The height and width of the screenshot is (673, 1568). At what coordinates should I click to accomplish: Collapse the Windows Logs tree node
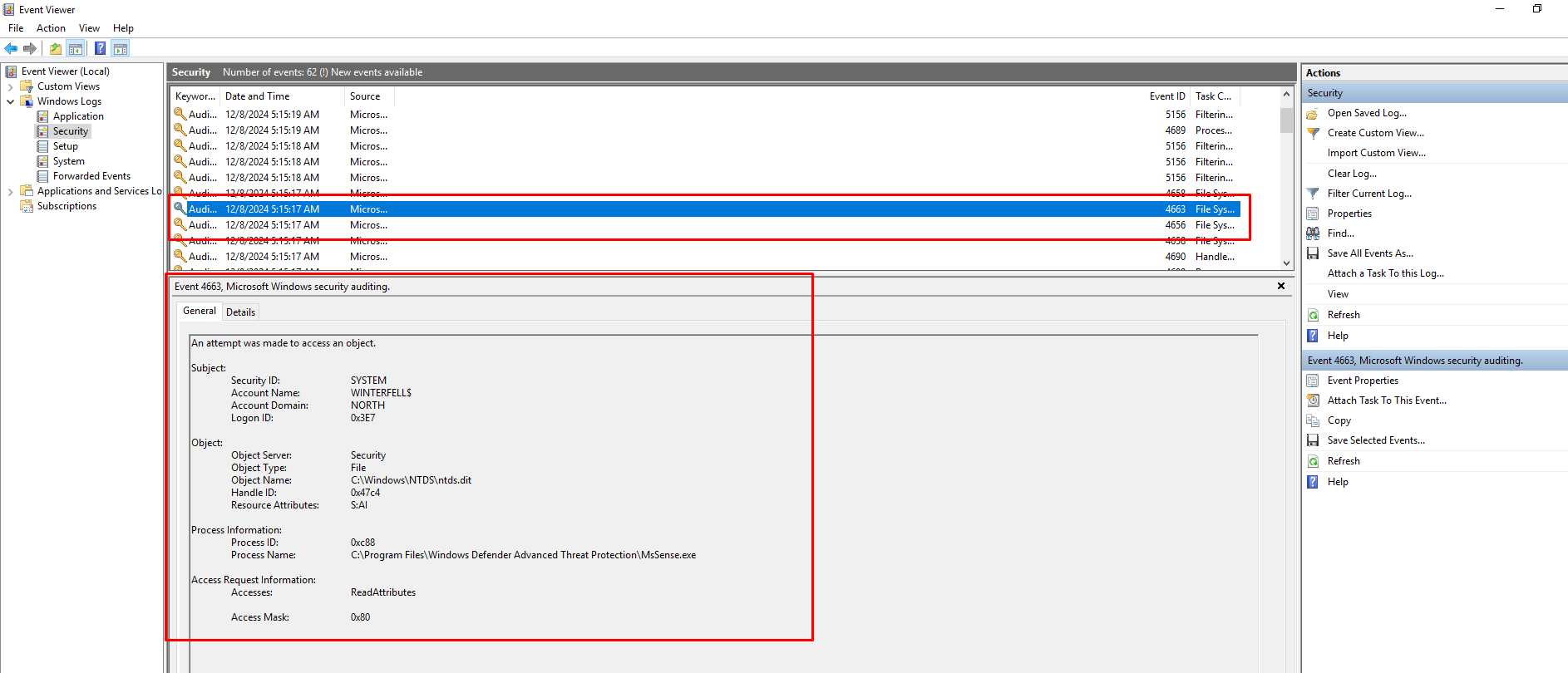[x=10, y=101]
